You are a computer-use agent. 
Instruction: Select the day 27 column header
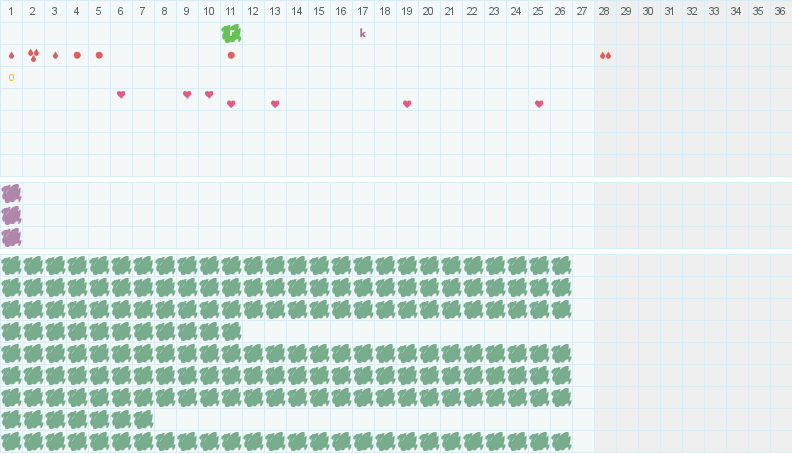[582, 11]
